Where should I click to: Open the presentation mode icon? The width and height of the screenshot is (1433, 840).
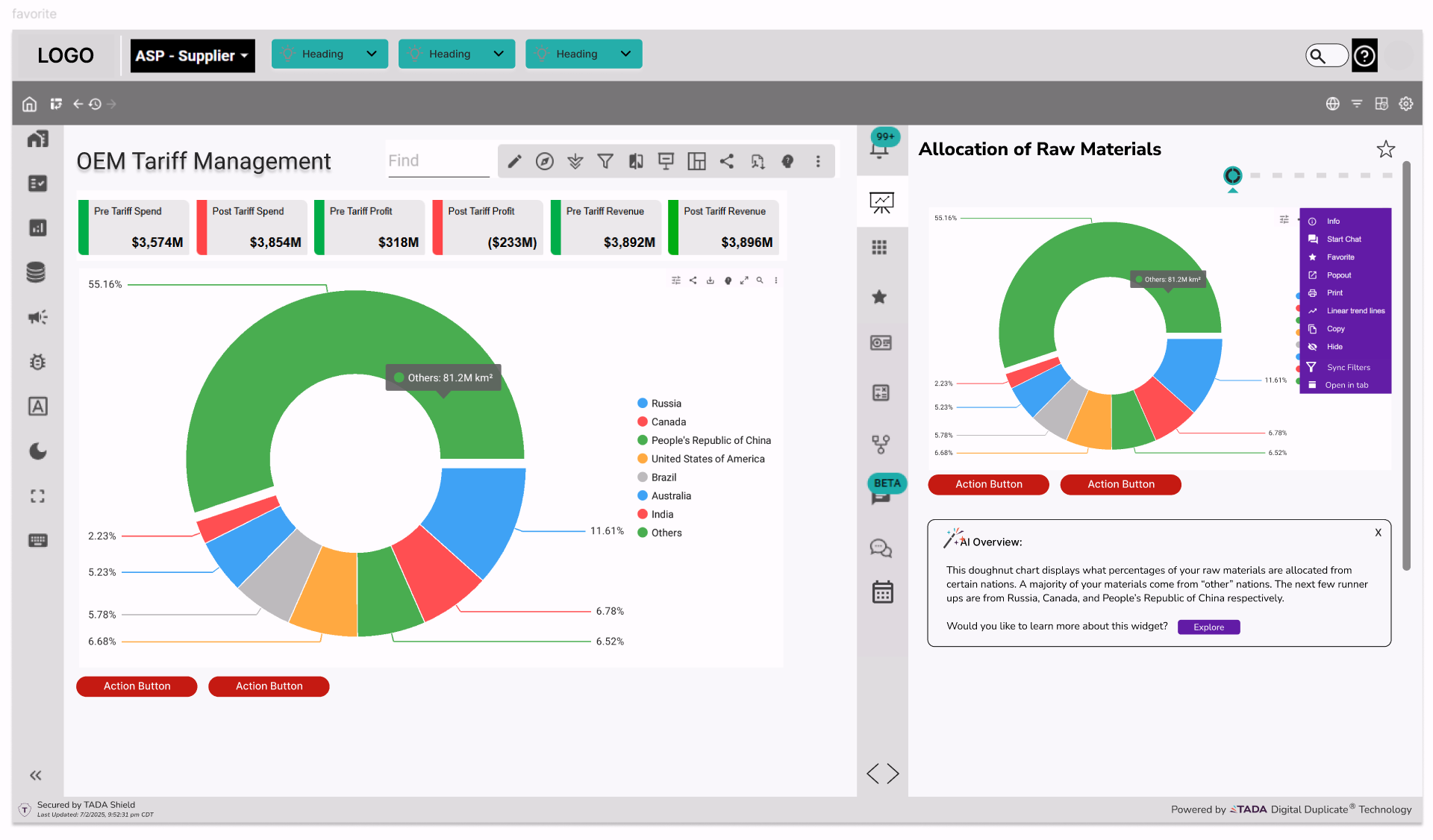click(666, 161)
